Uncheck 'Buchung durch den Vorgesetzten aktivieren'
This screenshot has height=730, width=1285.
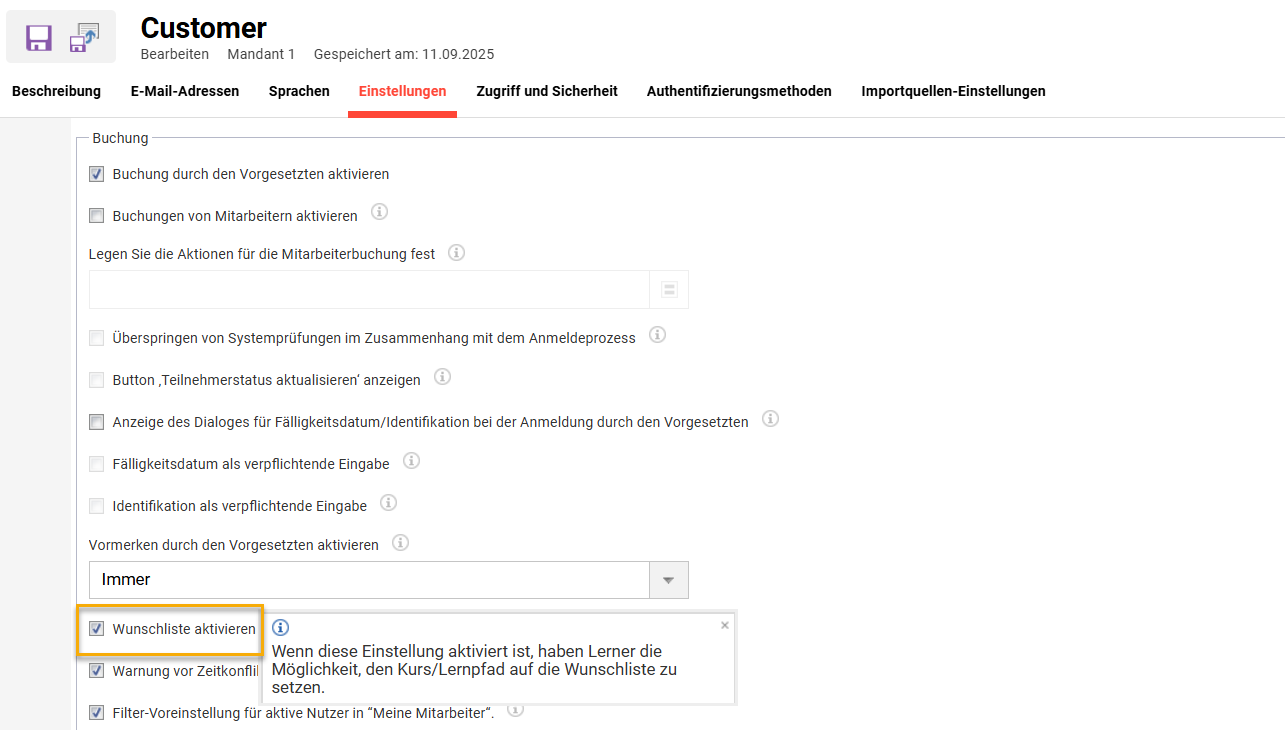(96, 173)
